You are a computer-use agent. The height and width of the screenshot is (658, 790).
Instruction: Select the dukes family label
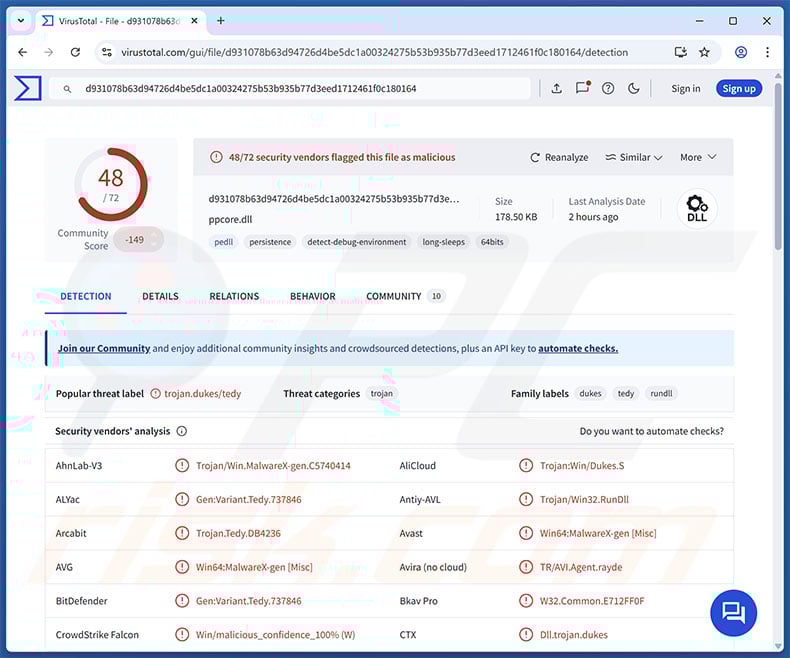tap(590, 393)
